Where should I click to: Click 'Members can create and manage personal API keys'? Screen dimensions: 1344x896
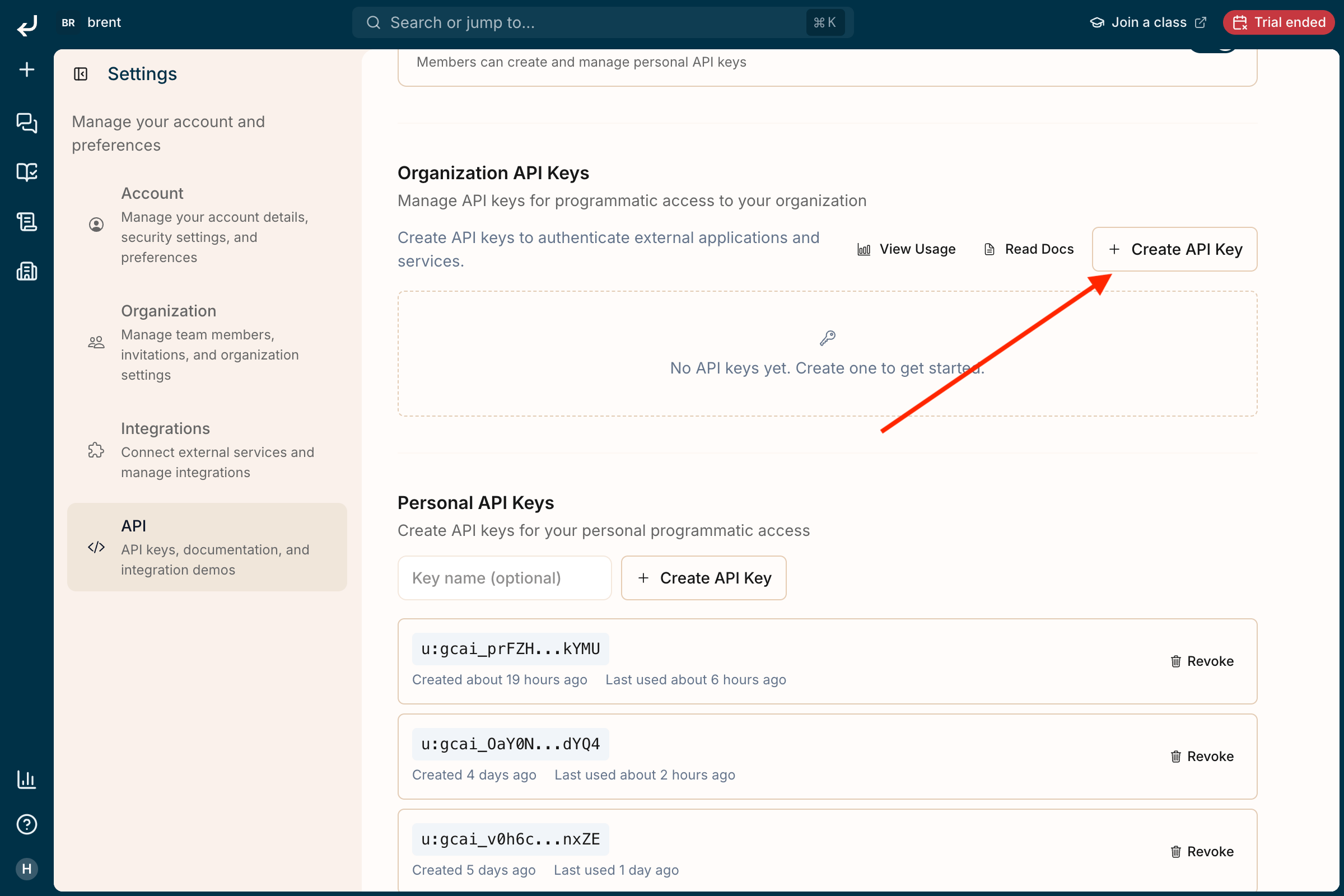click(x=582, y=62)
